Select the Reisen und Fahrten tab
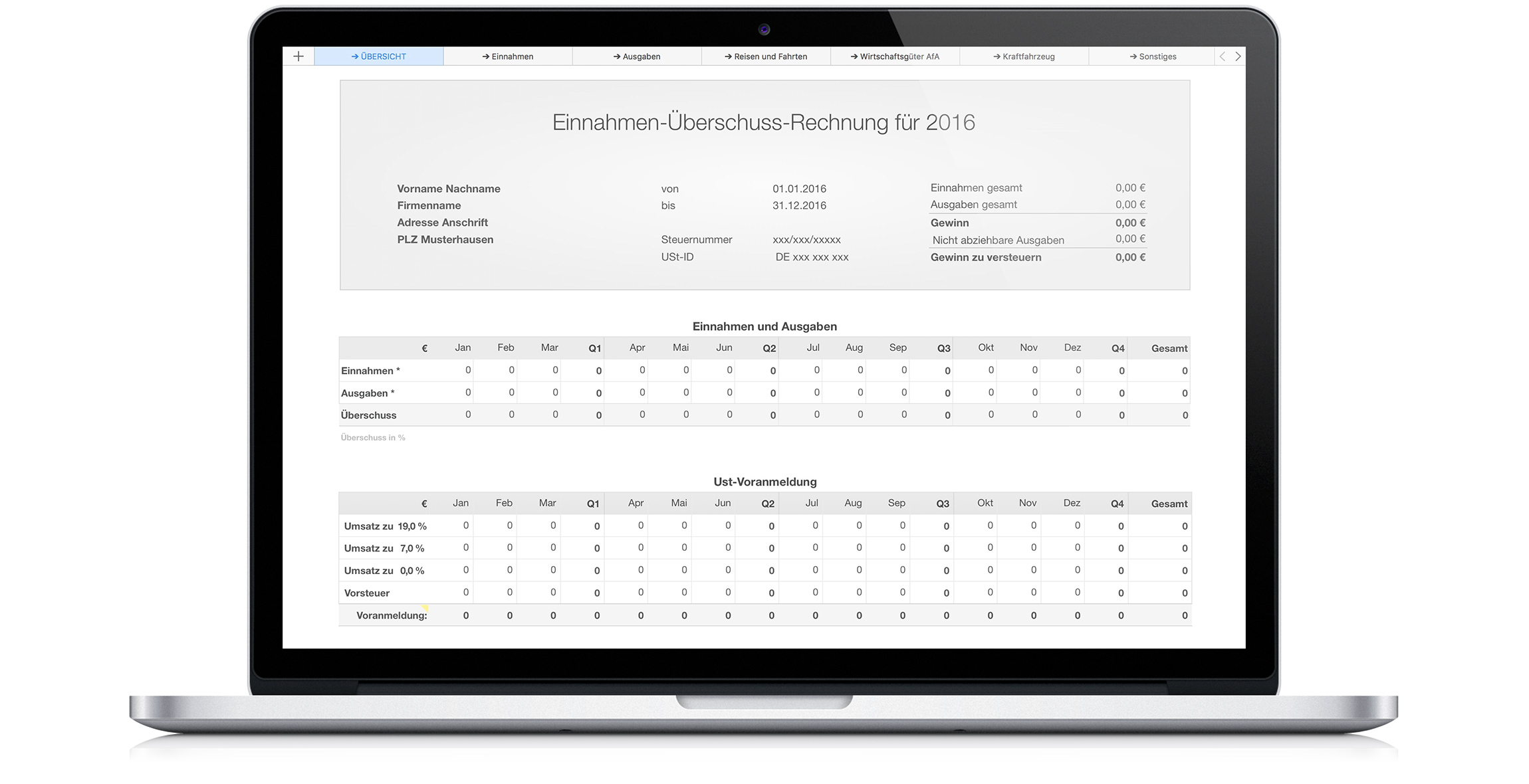Screen dimensions: 1529x784 766,56
